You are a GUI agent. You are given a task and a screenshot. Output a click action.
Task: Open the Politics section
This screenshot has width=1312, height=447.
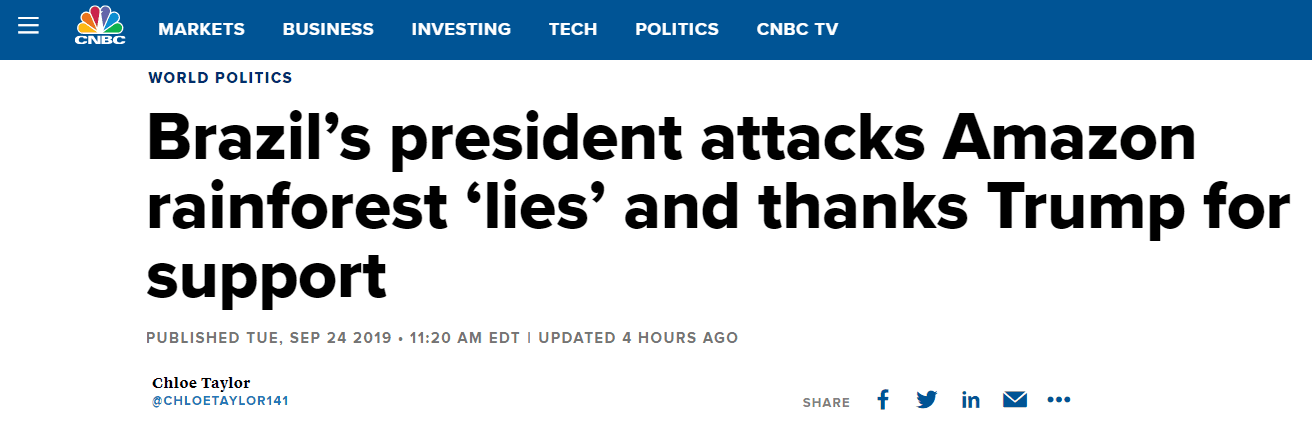click(x=677, y=29)
